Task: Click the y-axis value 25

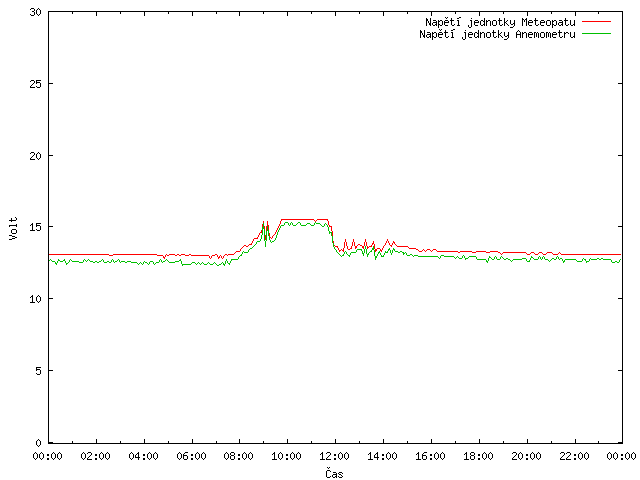Action: (x=36, y=84)
